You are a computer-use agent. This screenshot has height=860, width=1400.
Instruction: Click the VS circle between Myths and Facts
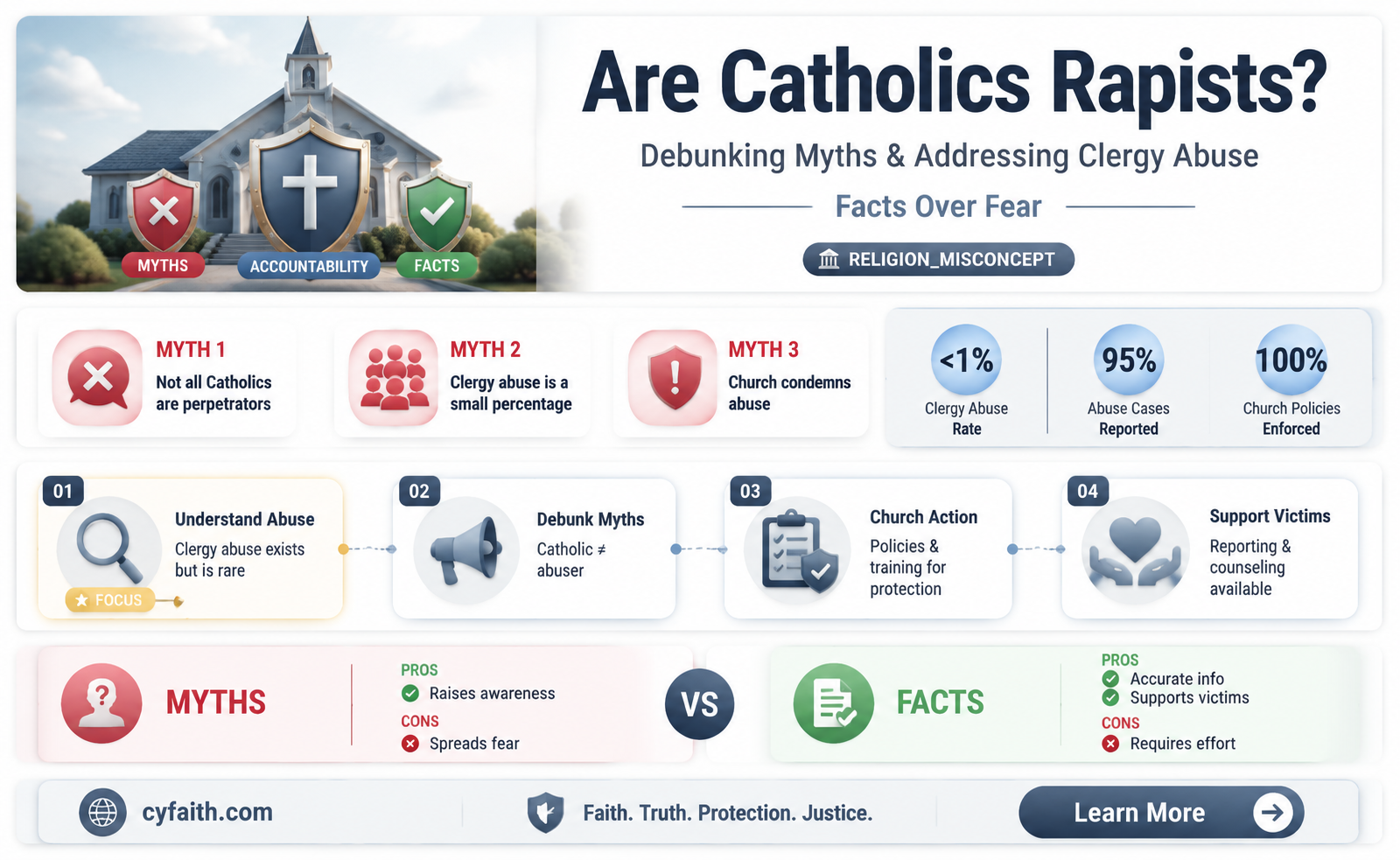699,704
